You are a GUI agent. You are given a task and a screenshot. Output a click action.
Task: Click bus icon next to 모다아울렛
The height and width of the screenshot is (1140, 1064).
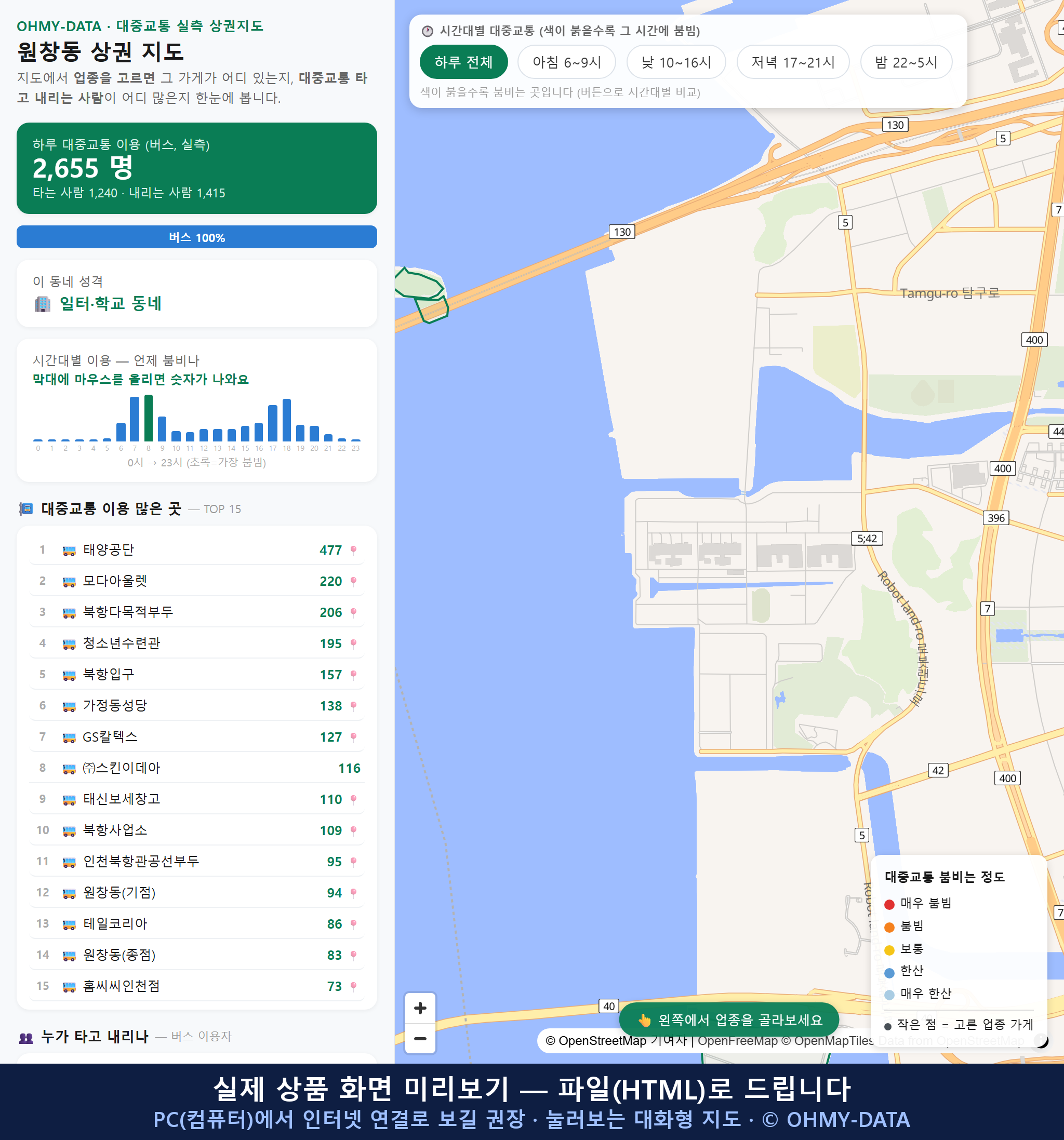tap(69, 582)
